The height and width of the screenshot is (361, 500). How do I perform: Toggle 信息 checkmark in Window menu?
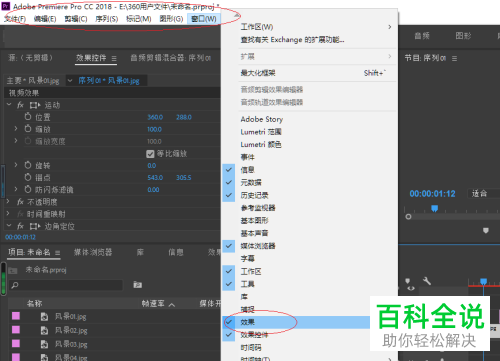tap(229, 170)
